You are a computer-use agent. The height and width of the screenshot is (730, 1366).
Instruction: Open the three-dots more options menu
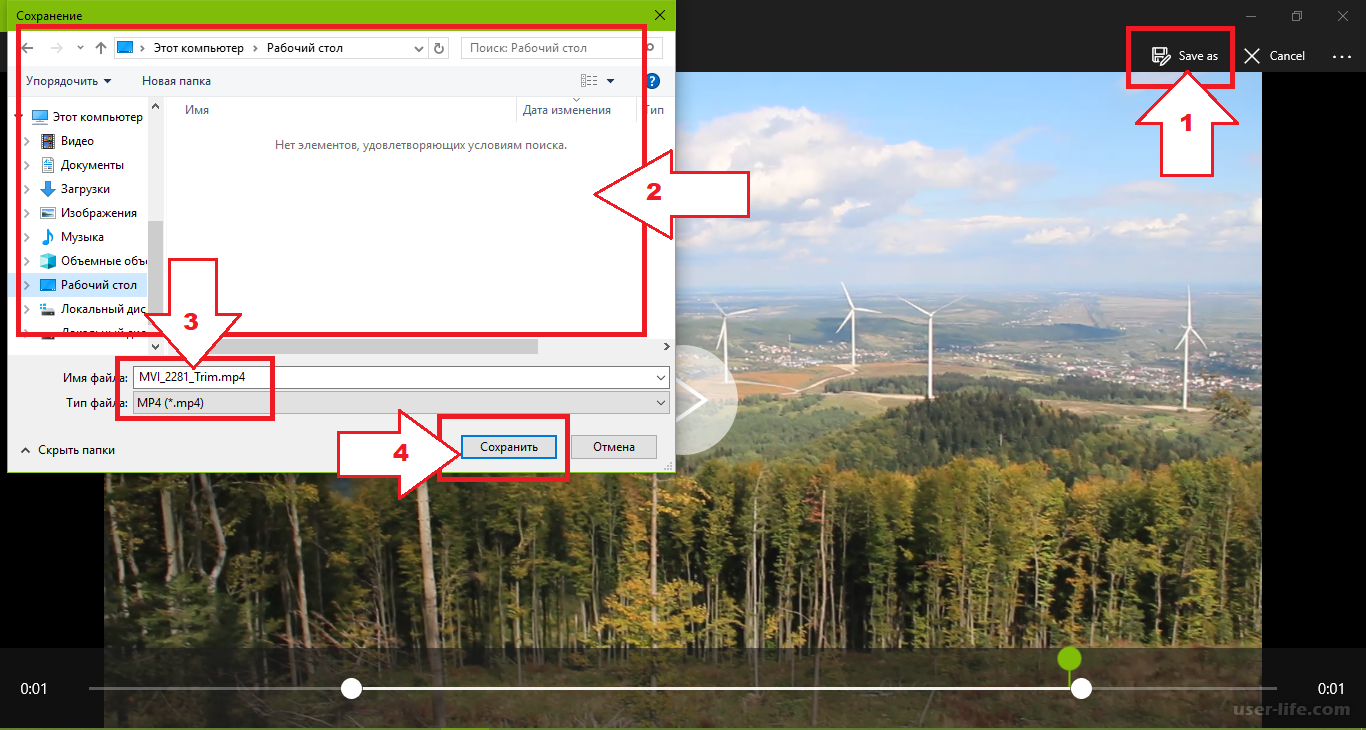tap(1342, 56)
